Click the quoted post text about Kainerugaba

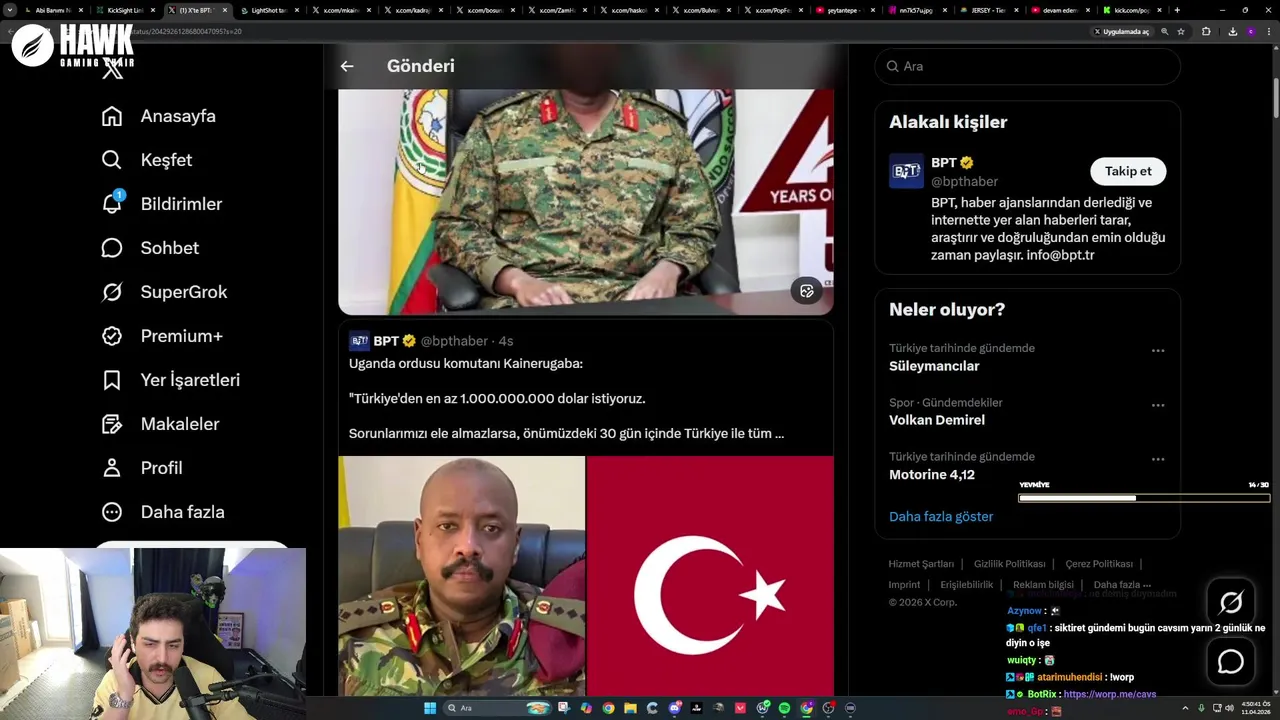(566, 399)
